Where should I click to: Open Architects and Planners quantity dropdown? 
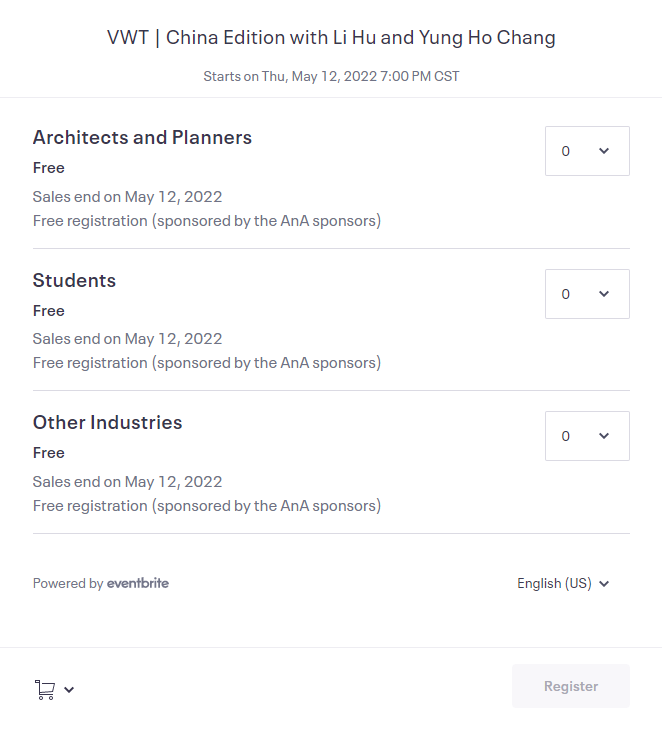point(587,151)
